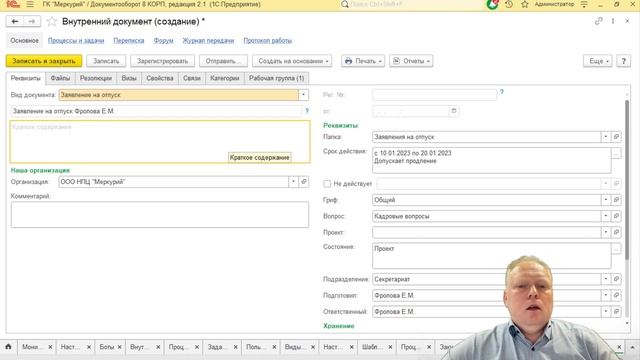
Task: Close the Мони... bottom tab
Action: (50, 347)
